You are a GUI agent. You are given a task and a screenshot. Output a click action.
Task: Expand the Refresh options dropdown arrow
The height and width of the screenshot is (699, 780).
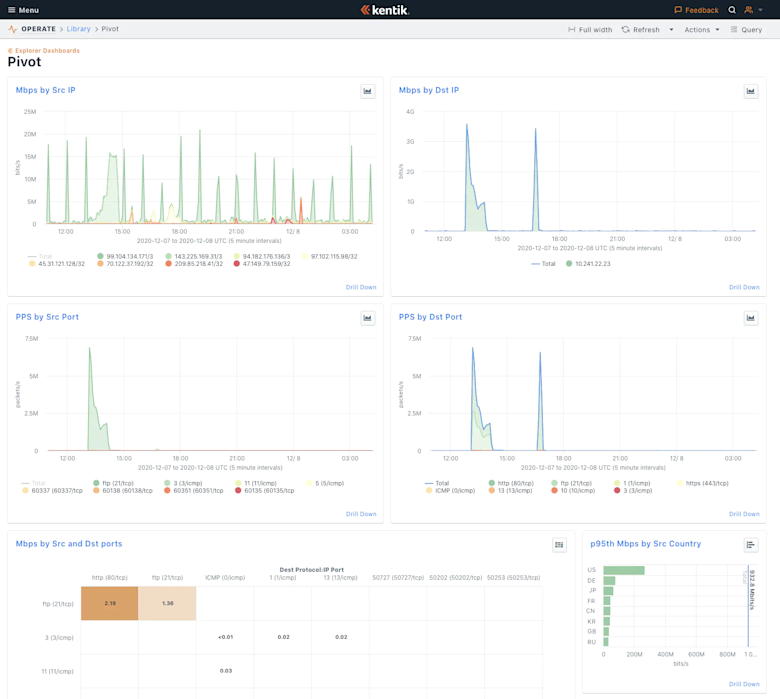tap(671, 30)
